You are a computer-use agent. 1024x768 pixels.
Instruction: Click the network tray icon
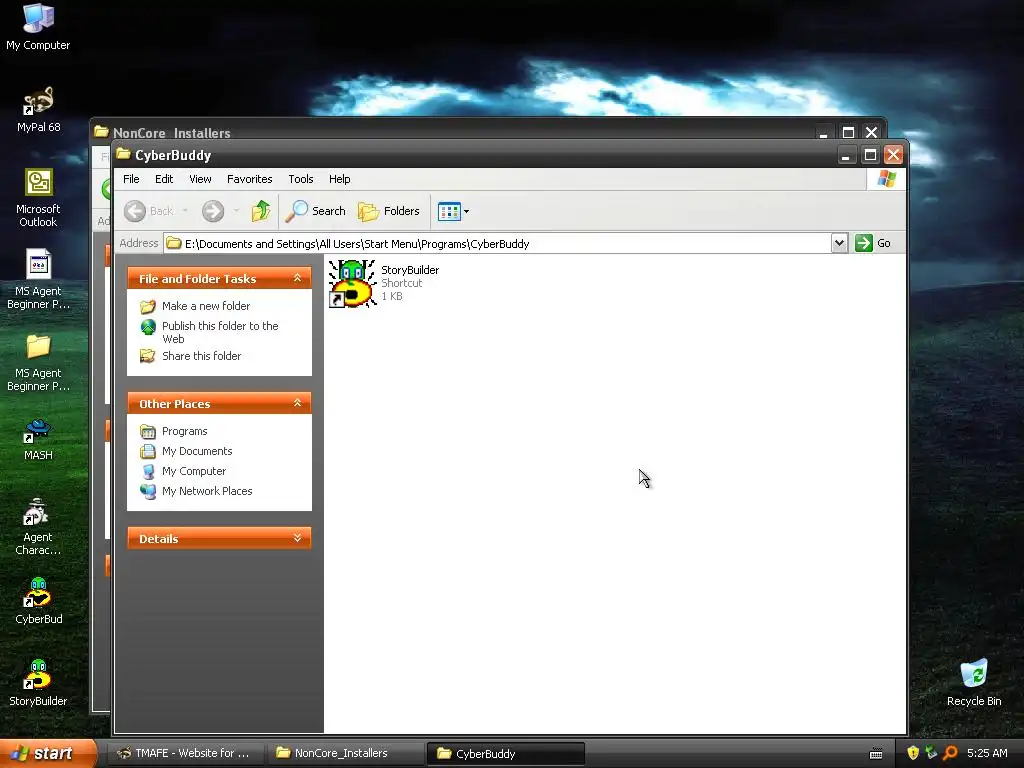pos(931,753)
